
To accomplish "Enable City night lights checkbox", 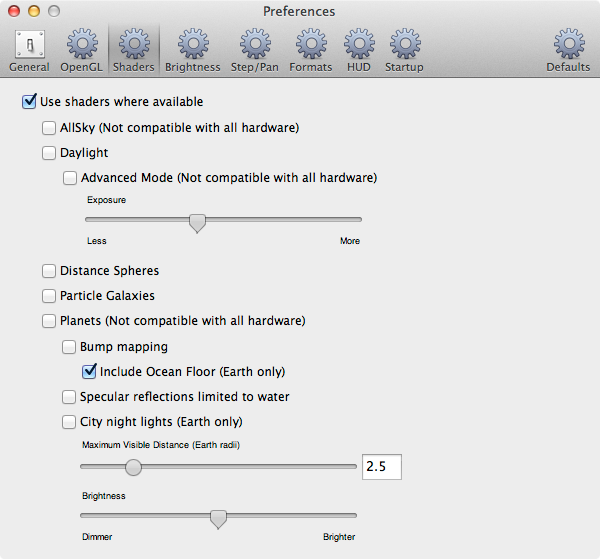I will point(70,422).
